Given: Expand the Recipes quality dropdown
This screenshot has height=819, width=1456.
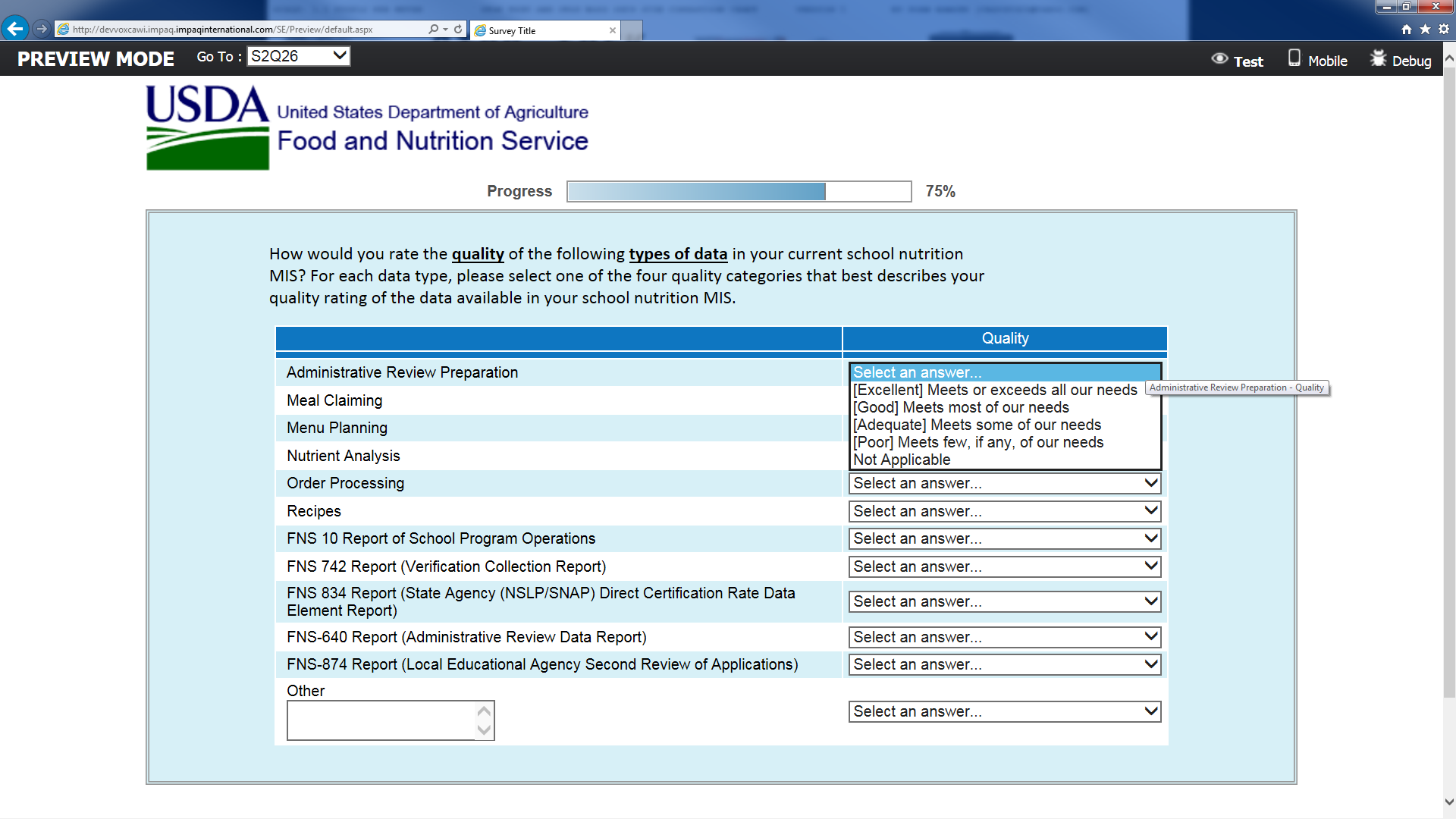Looking at the screenshot, I should [1004, 511].
